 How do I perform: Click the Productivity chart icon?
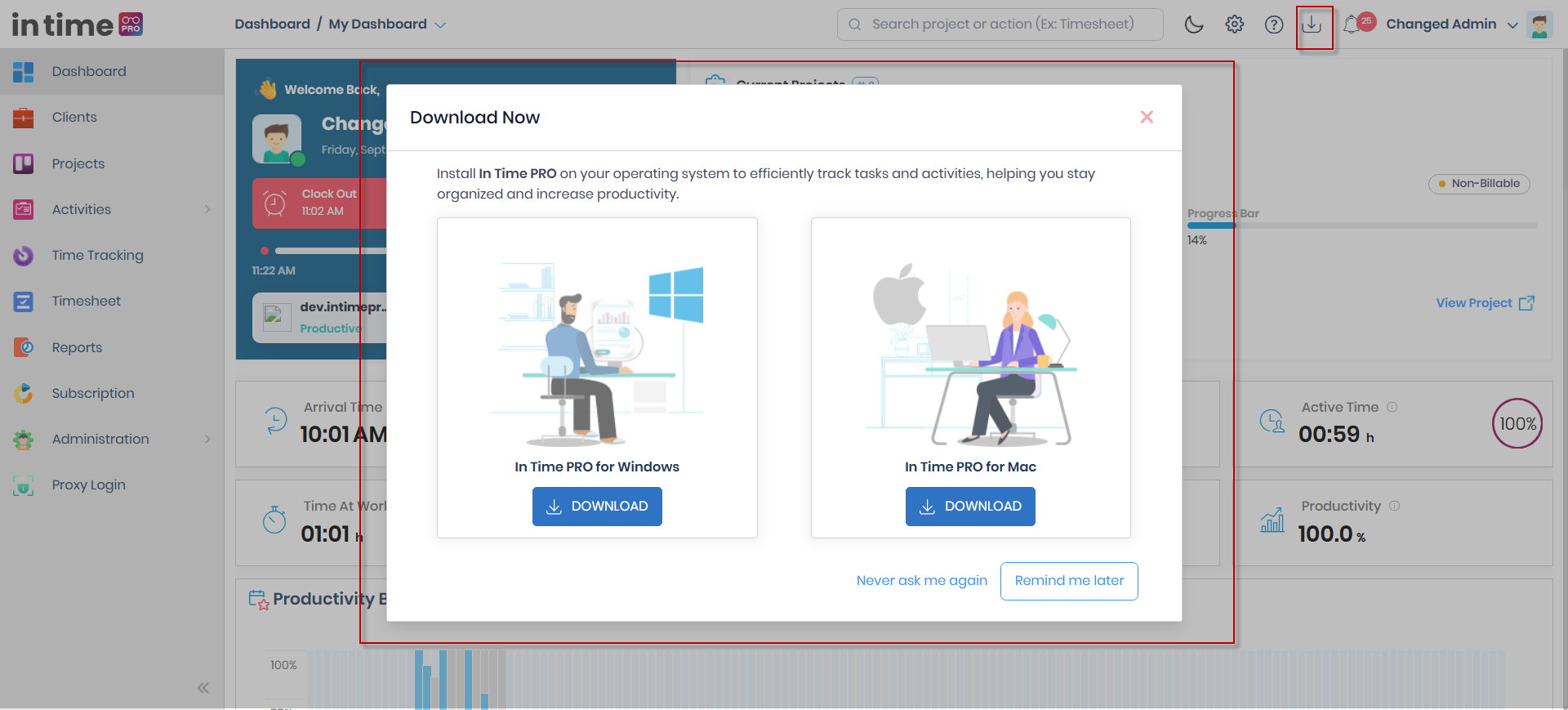(x=1272, y=520)
